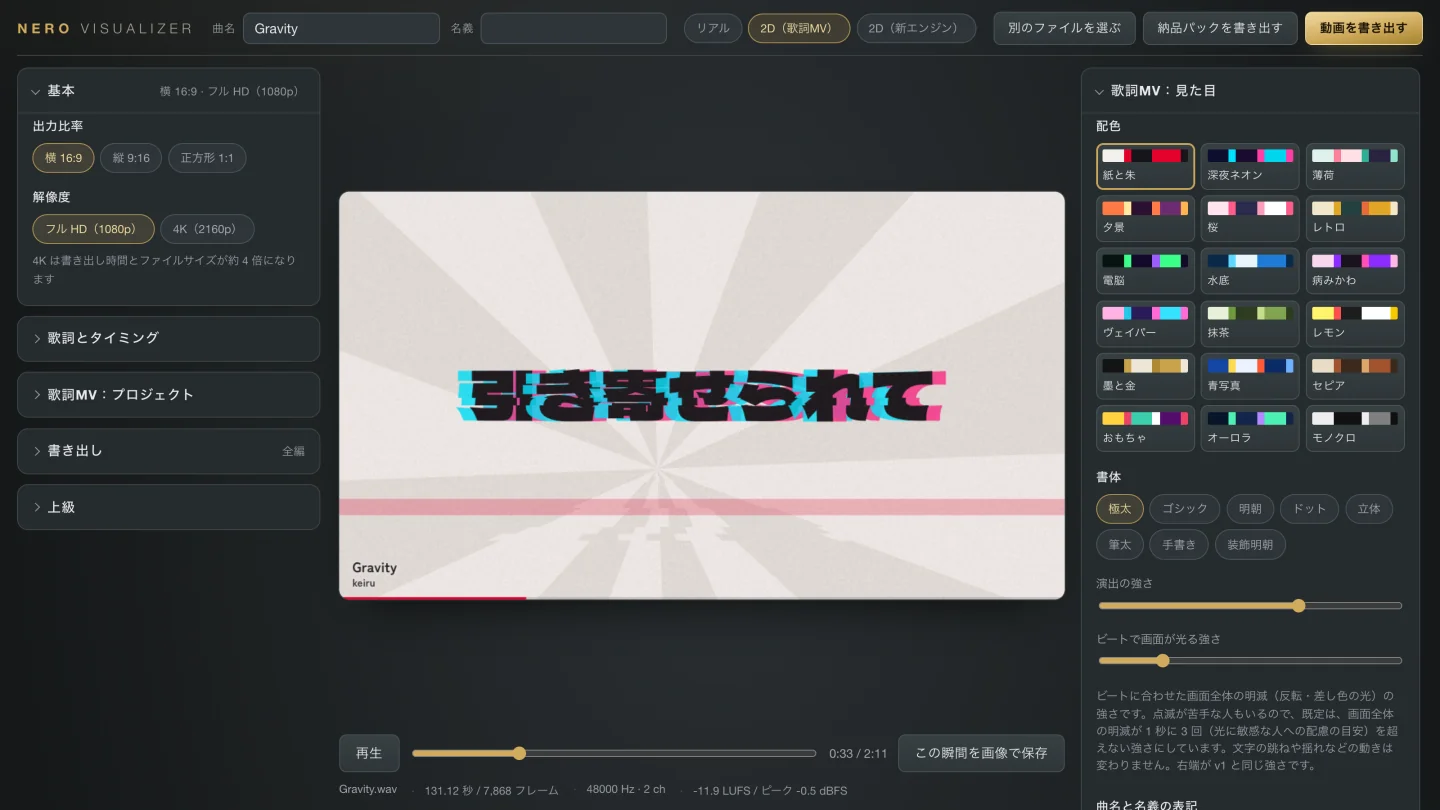1440x810 pixels.
Task: Choose the レトロ palette
Action: click(1355, 218)
